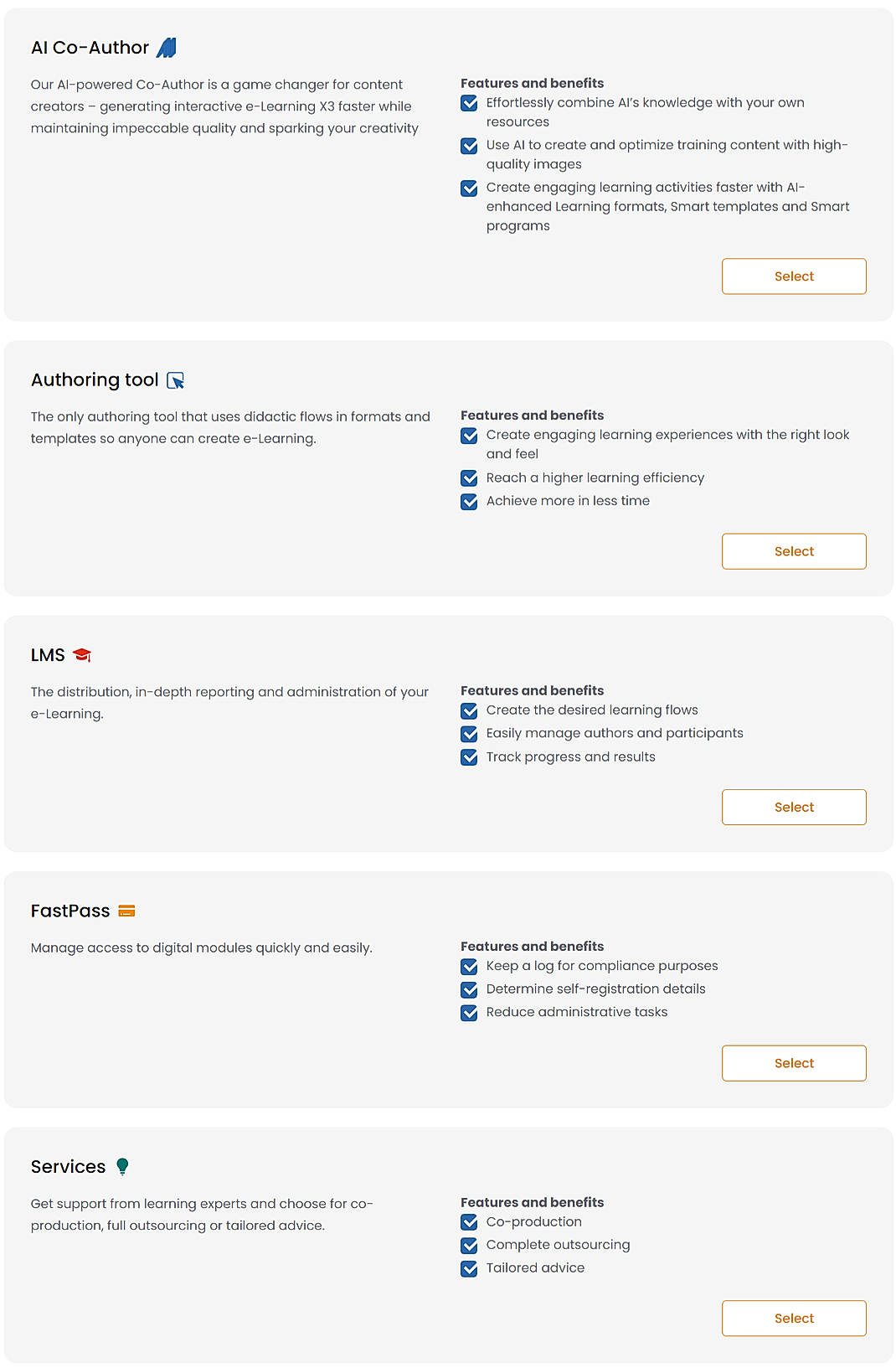Click the cursor icon beside Authoring tool
Viewport: 896px width, 1368px height.
pyautogui.click(x=177, y=379)
